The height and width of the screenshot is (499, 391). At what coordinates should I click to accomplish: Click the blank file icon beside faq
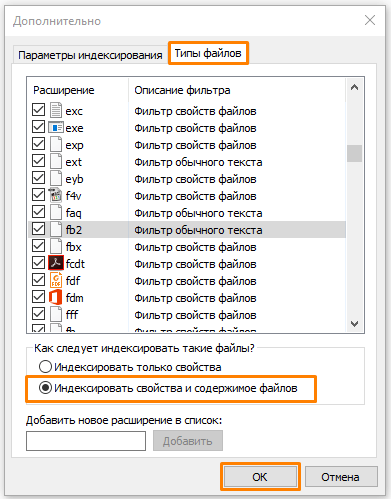56,212
